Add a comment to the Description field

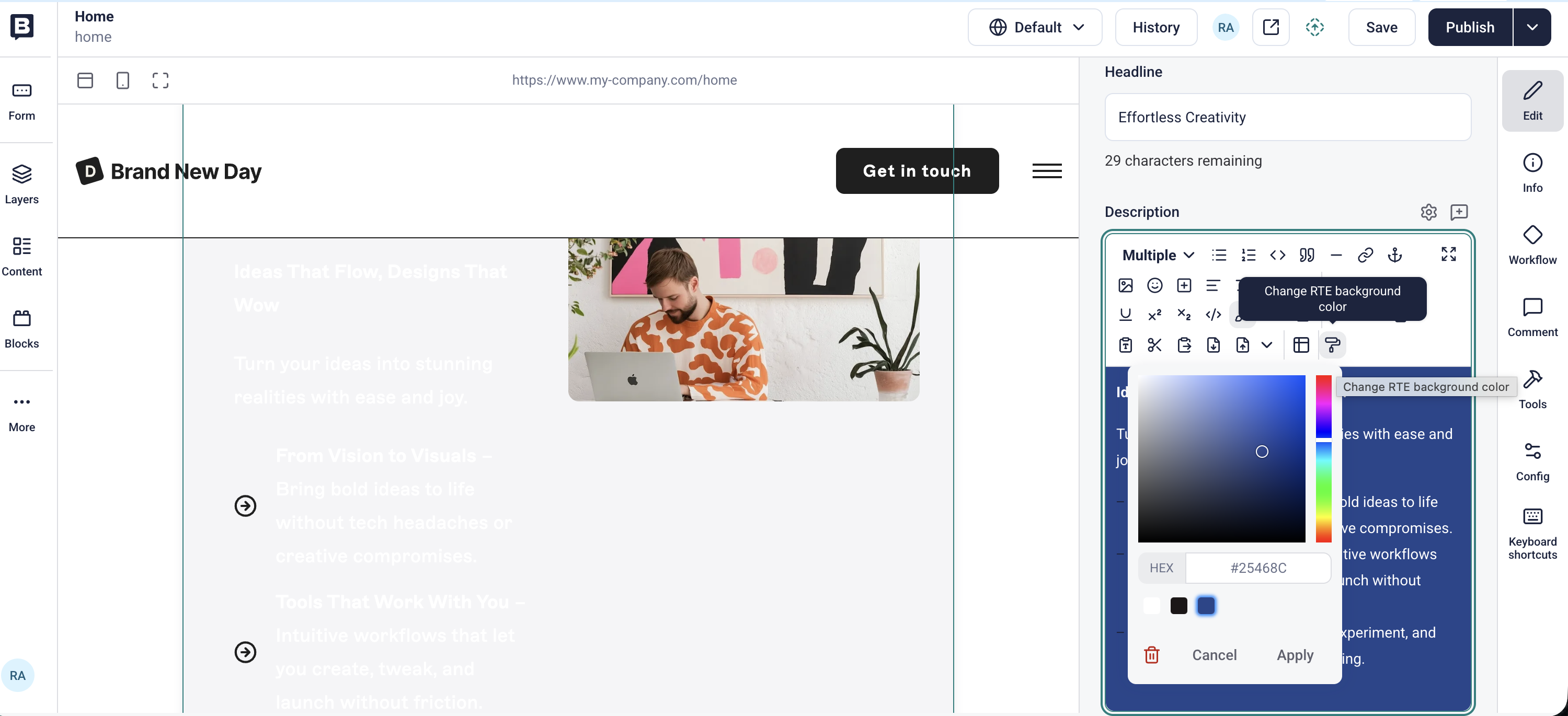pos(1458,212)
